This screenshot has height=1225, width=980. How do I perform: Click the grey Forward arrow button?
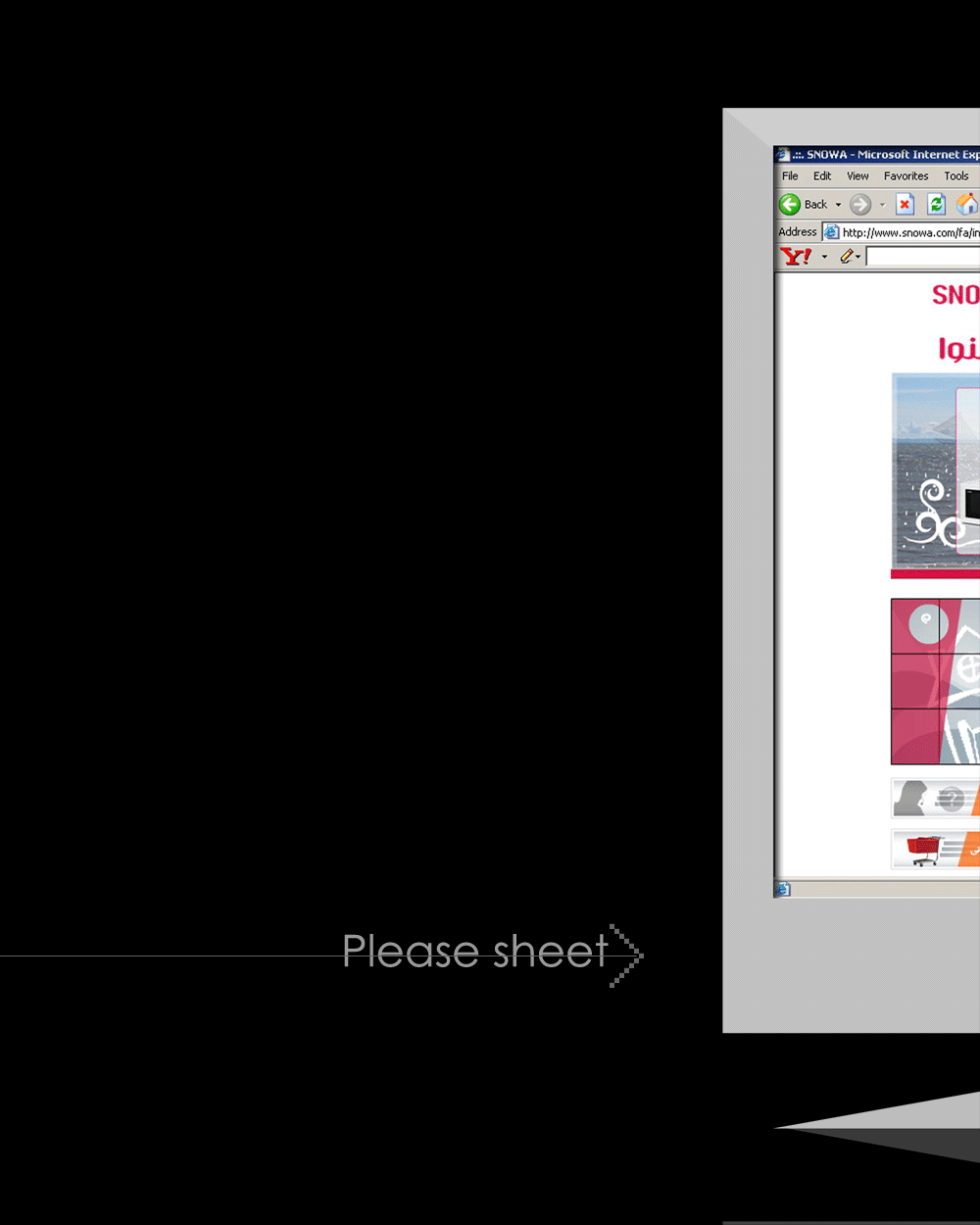pyautogui.click(x=860, y=204)
